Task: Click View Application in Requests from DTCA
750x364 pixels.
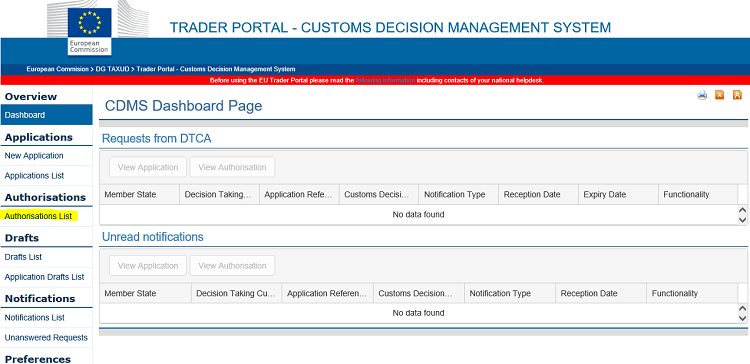Action: (x=148, y=167)
